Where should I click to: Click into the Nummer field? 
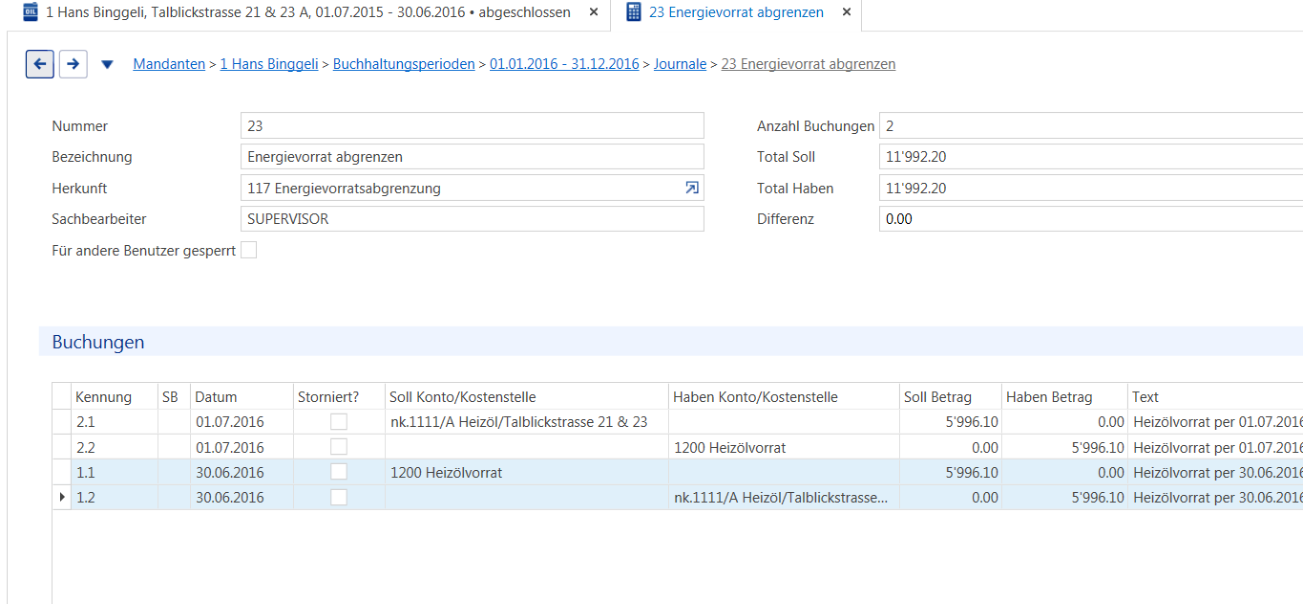click(472, 126)
